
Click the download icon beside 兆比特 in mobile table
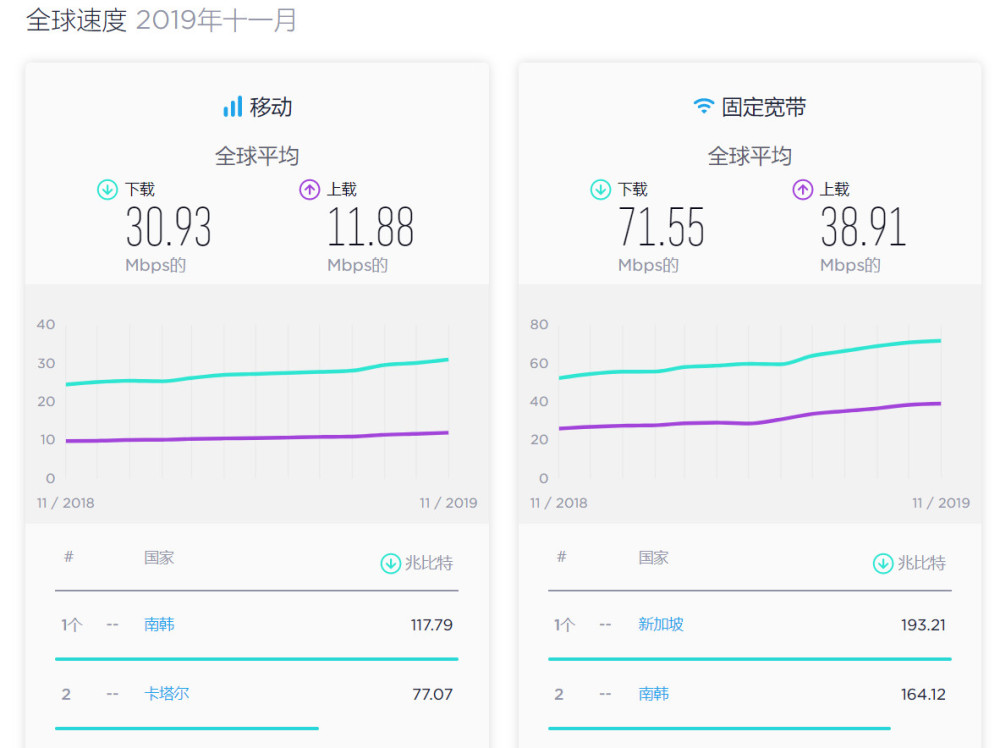click(389, 563)
